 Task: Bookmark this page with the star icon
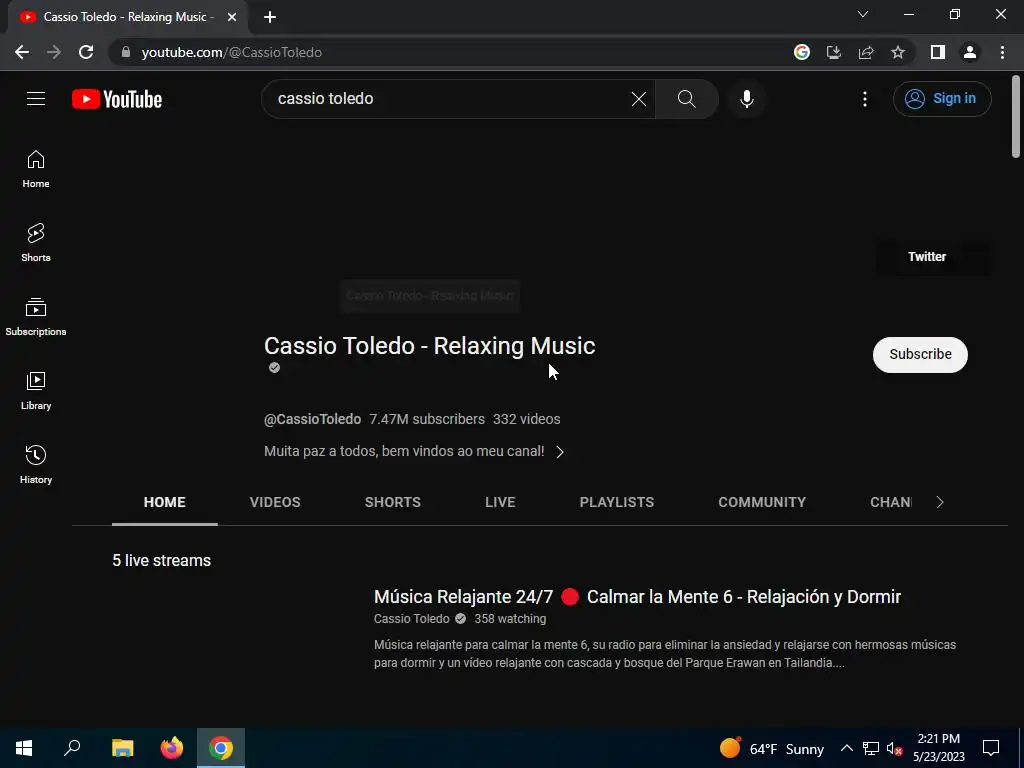click(898, 52)
